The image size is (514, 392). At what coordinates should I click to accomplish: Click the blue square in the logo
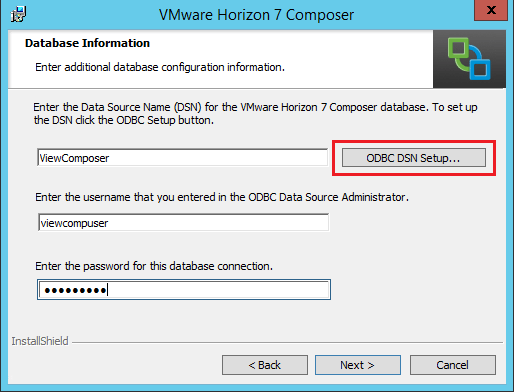tap(480, 69)
